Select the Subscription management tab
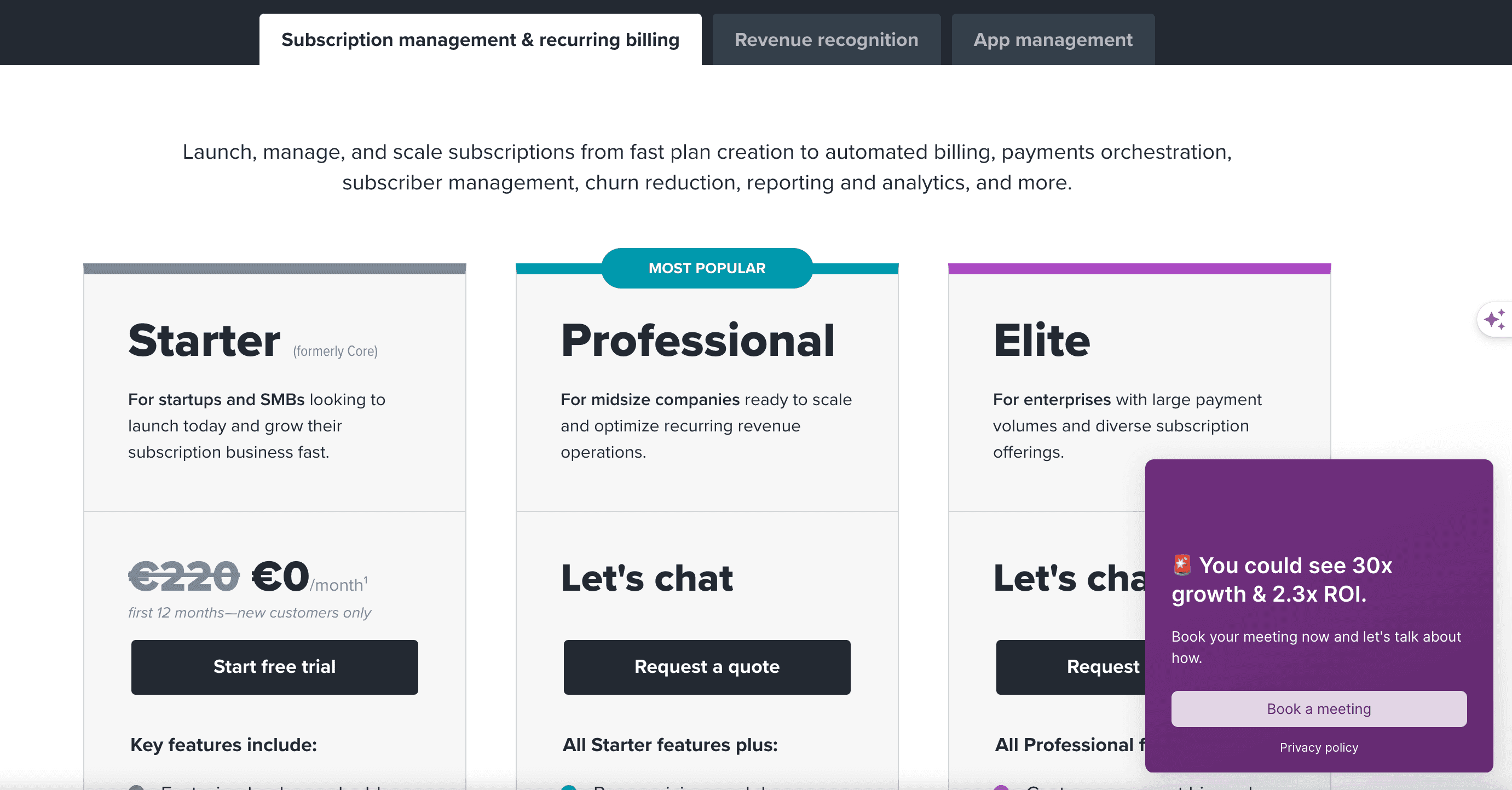The width and height of the screenshot is (1512, 790). [x=480, y=40]
